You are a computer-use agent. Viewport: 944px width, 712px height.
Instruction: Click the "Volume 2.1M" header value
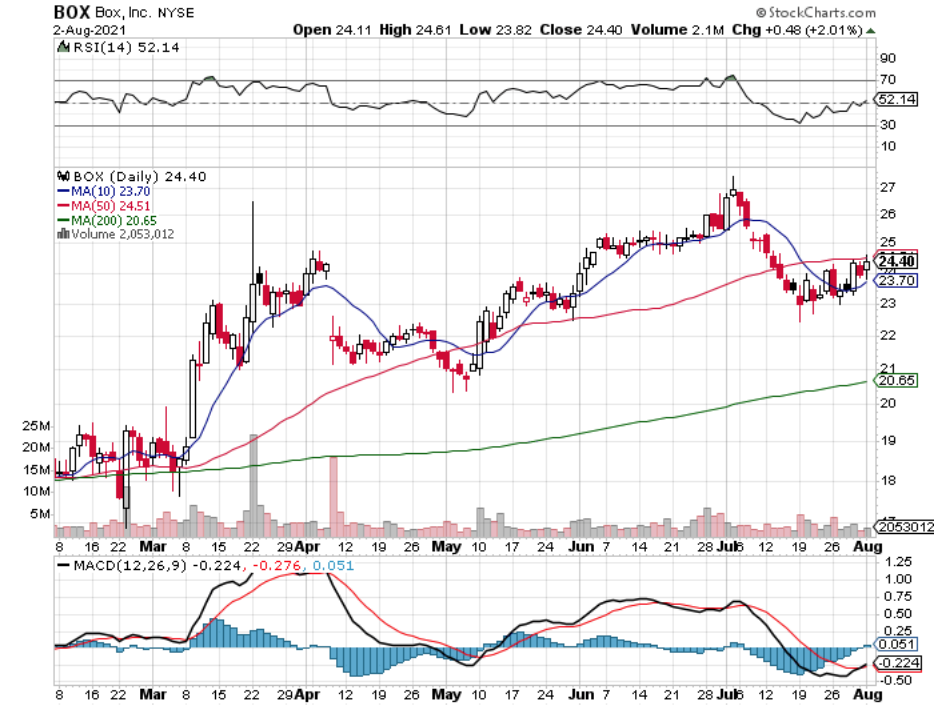677,30
